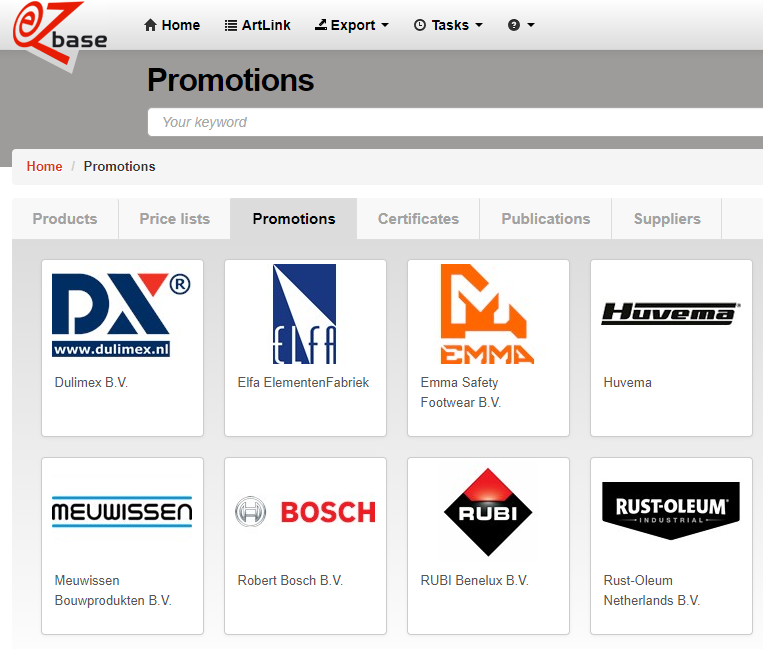The height and width of the screenshot is (649, 763).
Task: Open Elfa ElementenFabriek supplier name
Action: [x=303, y=382]
